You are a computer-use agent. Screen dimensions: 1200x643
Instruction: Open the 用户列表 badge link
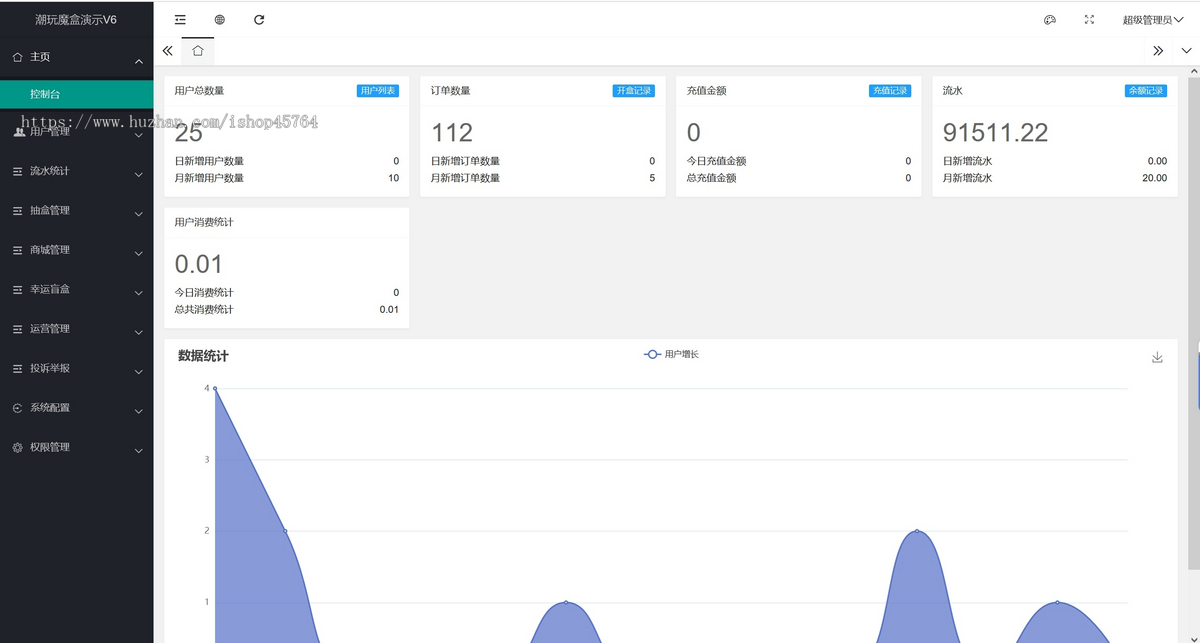pos(378,90)
